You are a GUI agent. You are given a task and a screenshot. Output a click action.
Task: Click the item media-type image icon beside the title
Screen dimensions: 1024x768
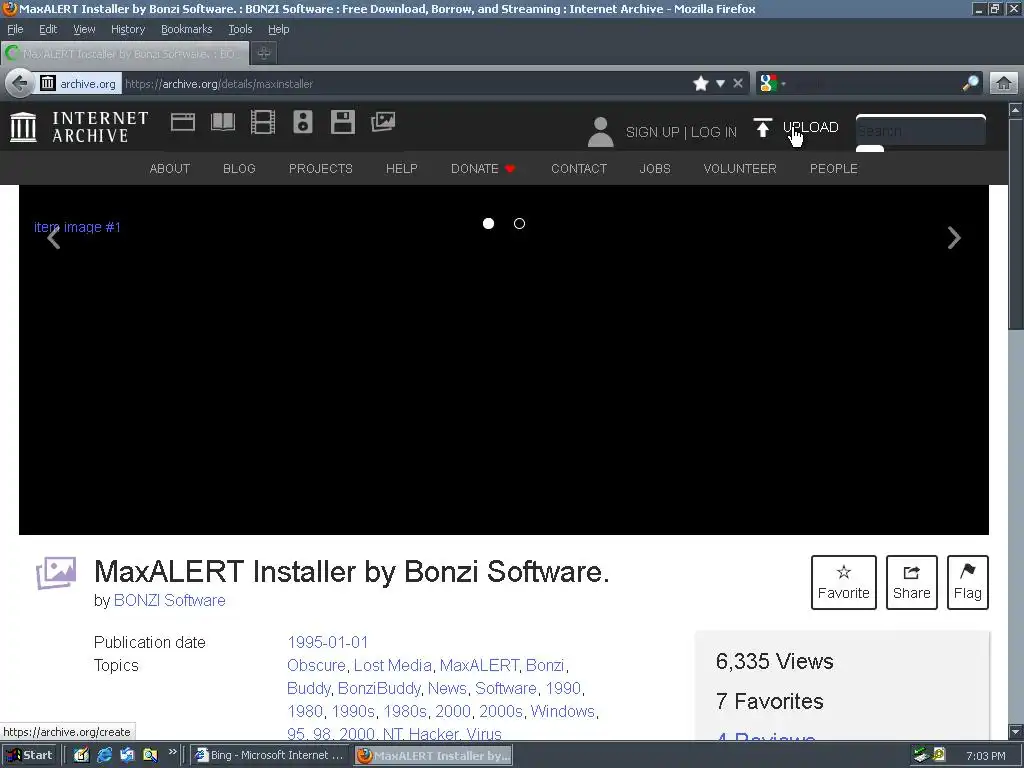56,573
